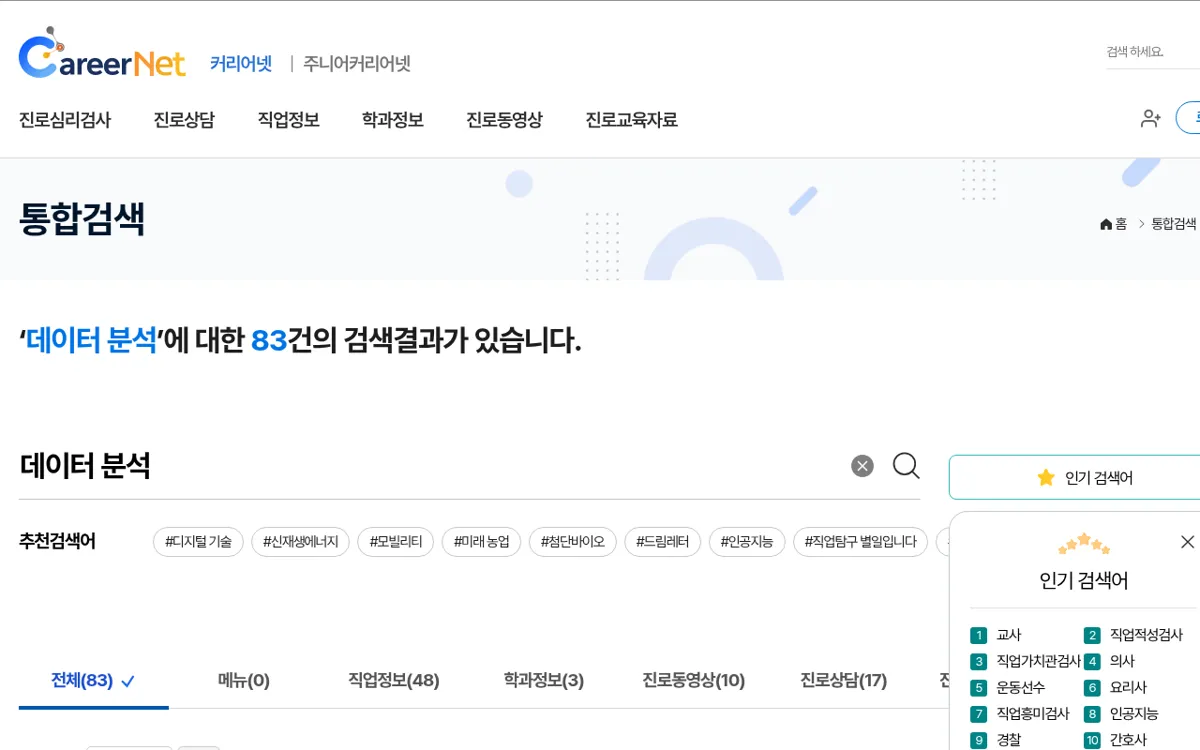1200x750 pixels.
Task: Open the 진로심리검사 menu
Action: [x=65, y=120]
